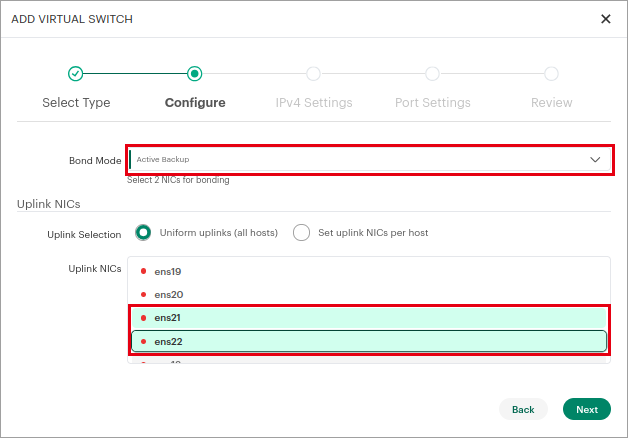The image size is (628, 438).
Task: Open the Review step label
Action: 552,103
